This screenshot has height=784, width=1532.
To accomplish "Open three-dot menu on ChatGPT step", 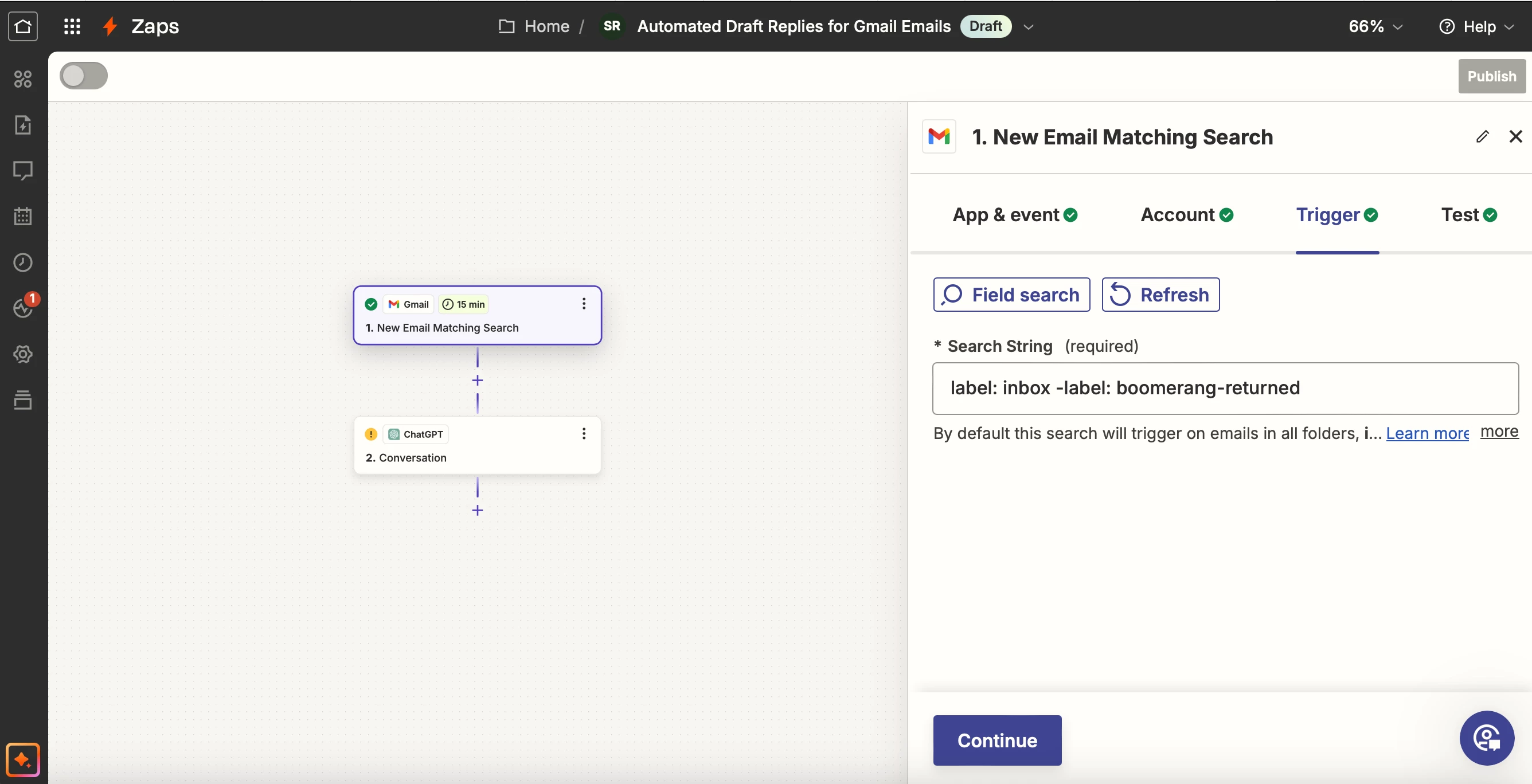I will point(584,434).
